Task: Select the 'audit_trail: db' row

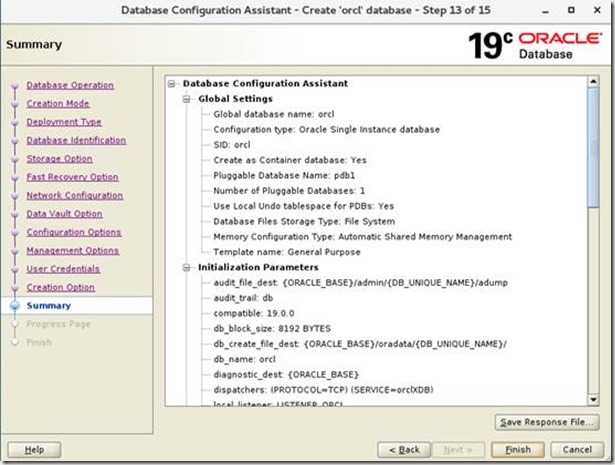Action: point(243,298)
